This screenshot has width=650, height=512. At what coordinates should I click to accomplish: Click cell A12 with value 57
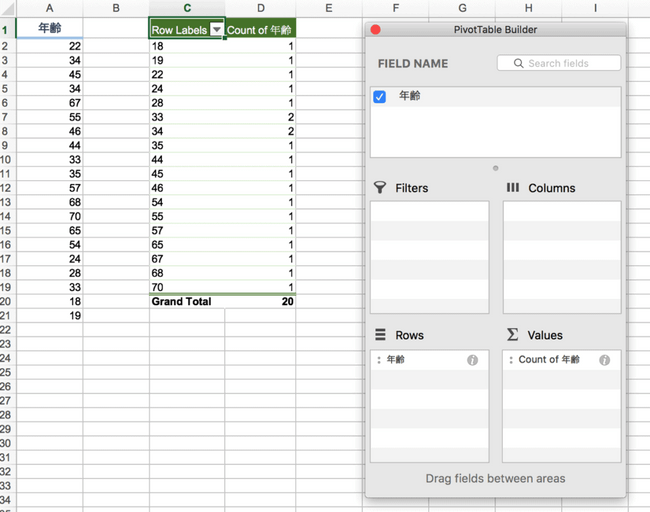tap(49, 188)
